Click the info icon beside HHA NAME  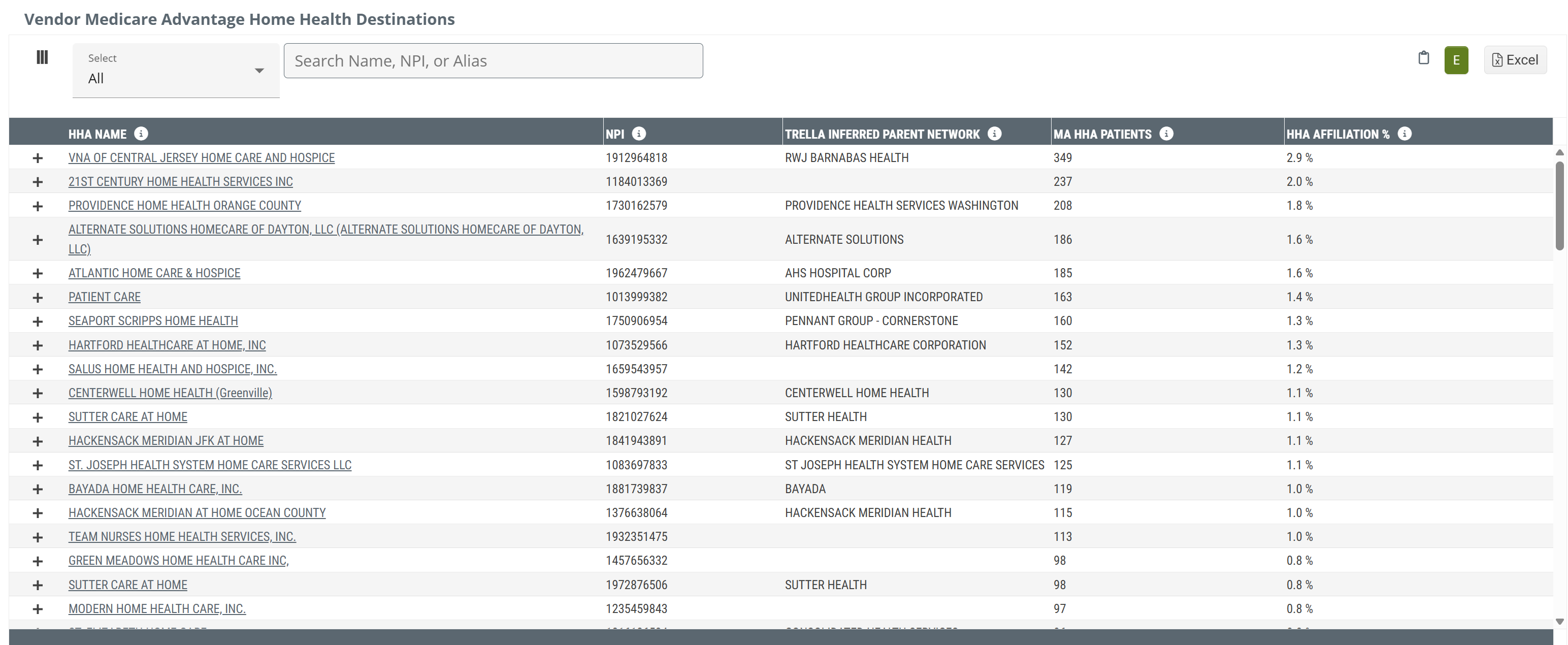click(x=141, y=134)
